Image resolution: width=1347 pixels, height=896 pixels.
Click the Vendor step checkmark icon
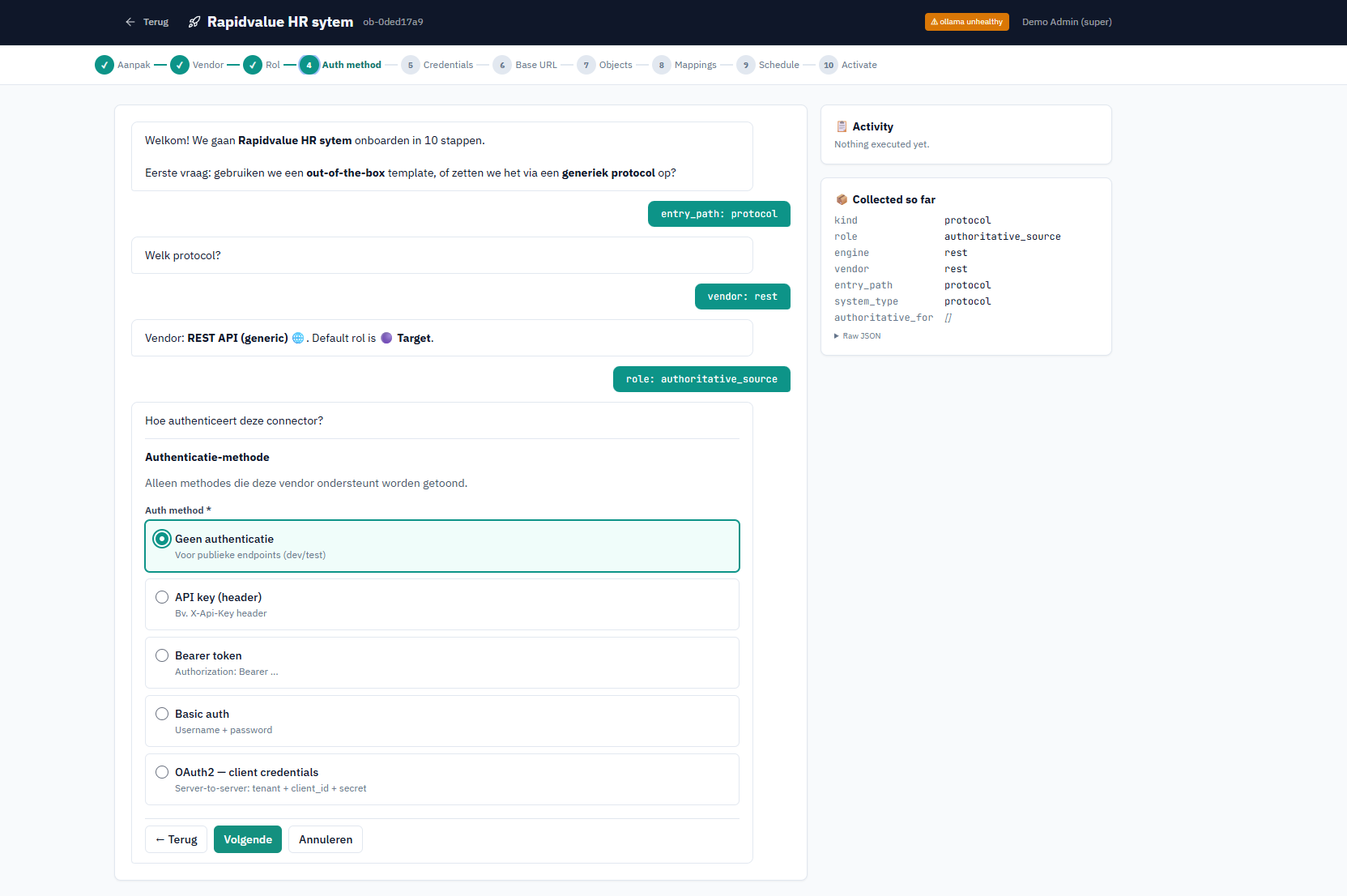[180, 65]
